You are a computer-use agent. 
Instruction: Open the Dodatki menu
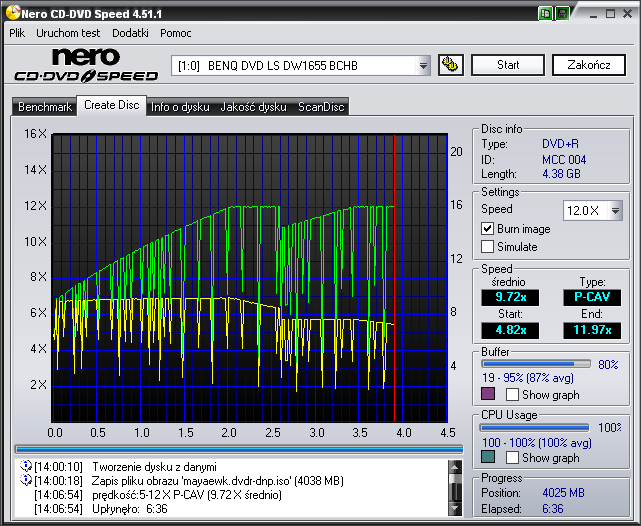coord(130,33)
